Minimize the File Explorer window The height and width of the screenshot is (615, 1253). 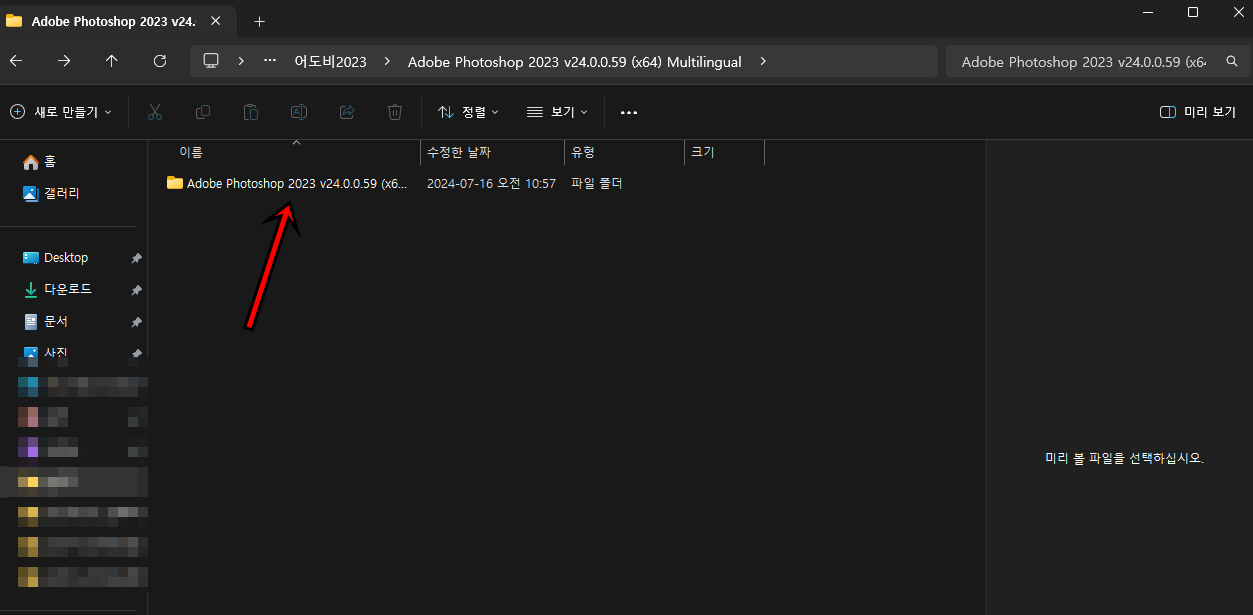click(1147, 12)
